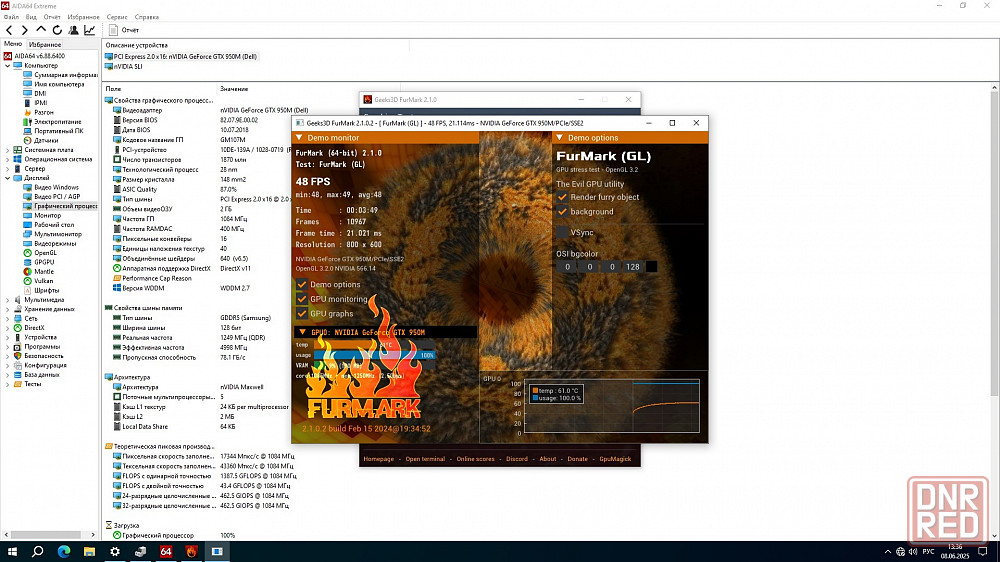Expand Системная плата tree node
The image size is (1000, 562).
pos(8,150)
